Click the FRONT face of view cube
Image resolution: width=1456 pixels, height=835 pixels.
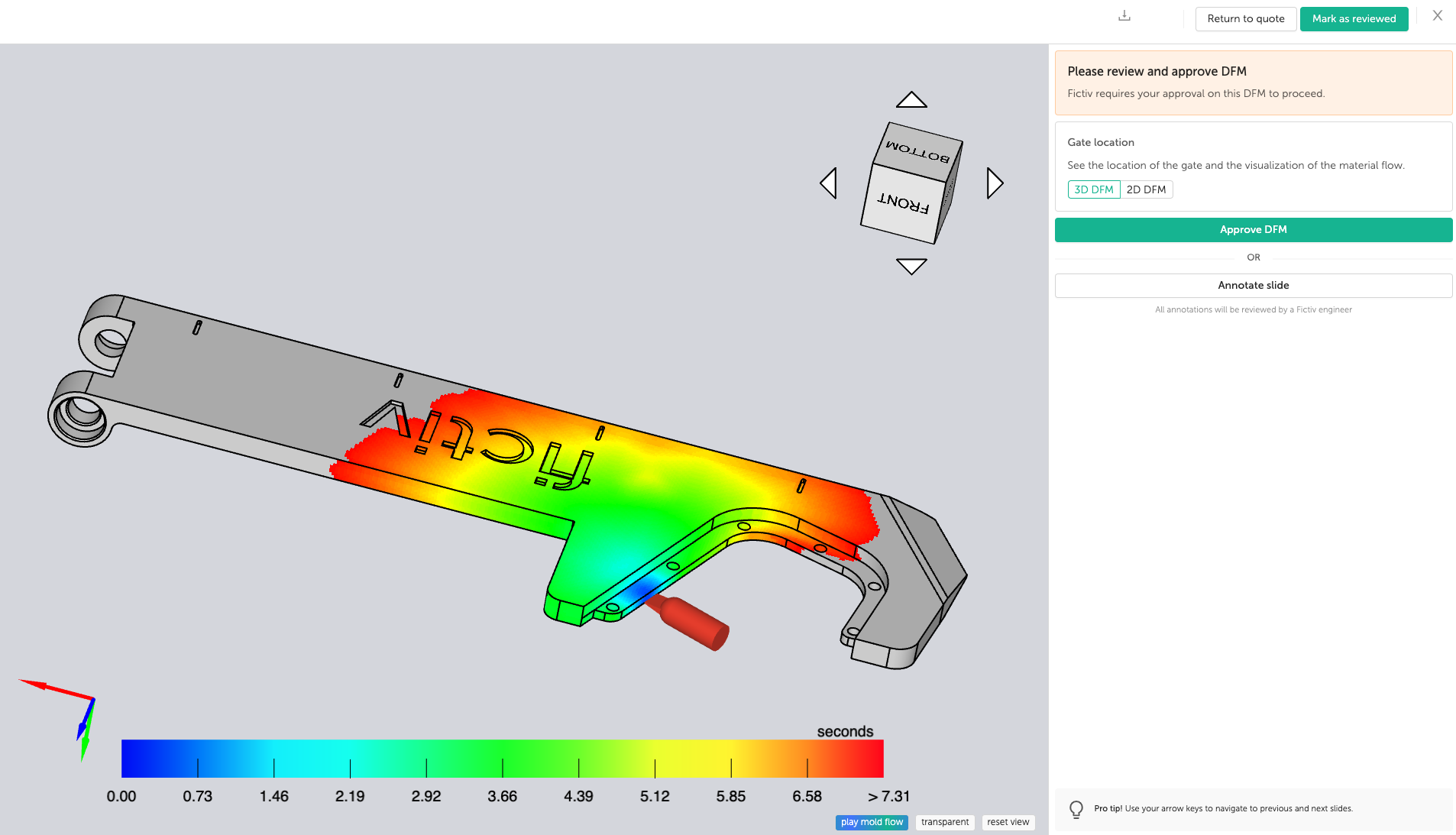pyautogui.click(x=901, y=205)
